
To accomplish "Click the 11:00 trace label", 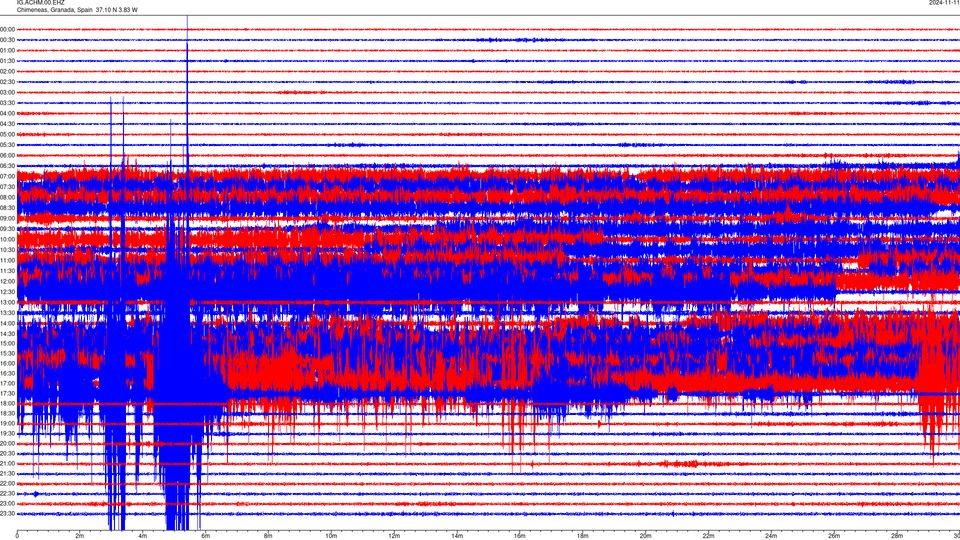I will [8, 260].
